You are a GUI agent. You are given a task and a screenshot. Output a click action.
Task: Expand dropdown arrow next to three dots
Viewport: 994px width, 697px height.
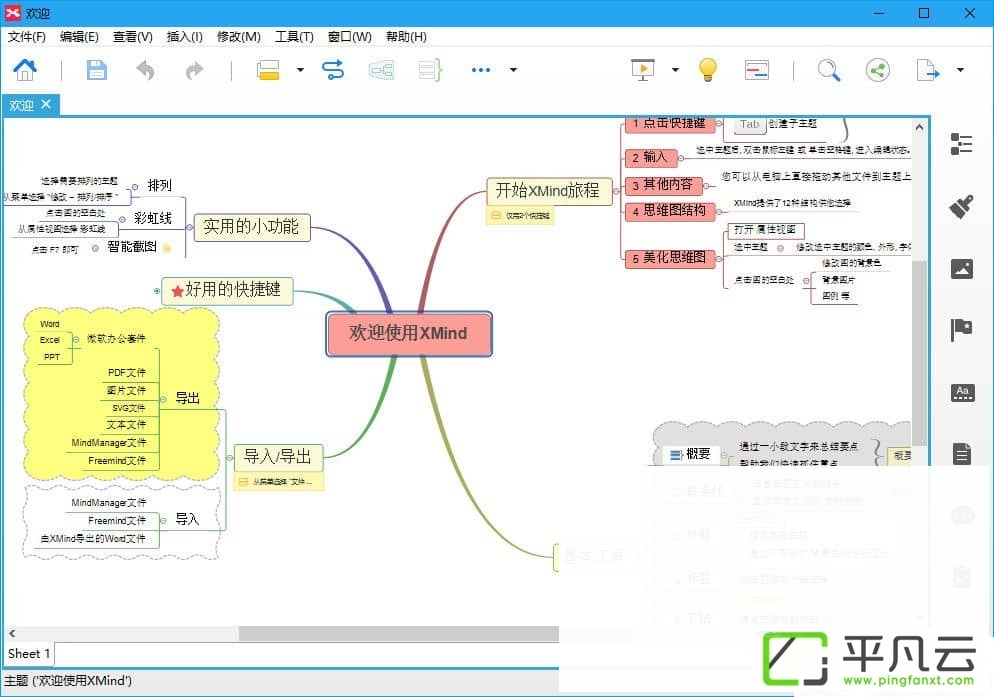513,70
